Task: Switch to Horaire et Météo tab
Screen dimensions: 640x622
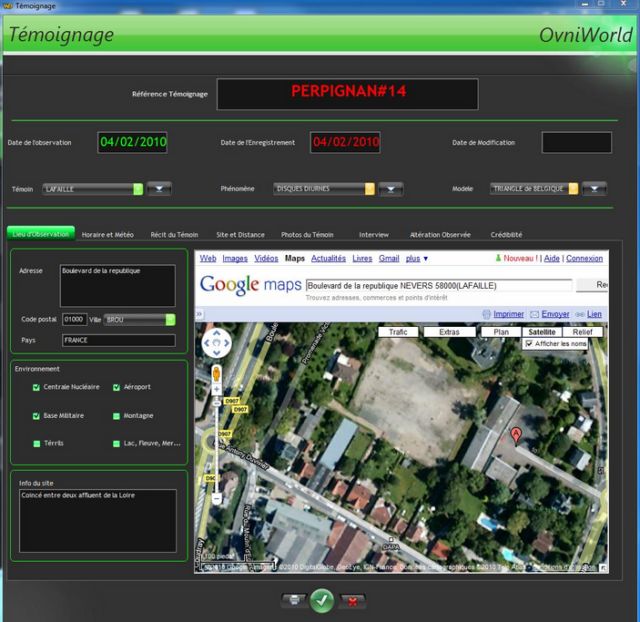Action: tap(107, 235)
